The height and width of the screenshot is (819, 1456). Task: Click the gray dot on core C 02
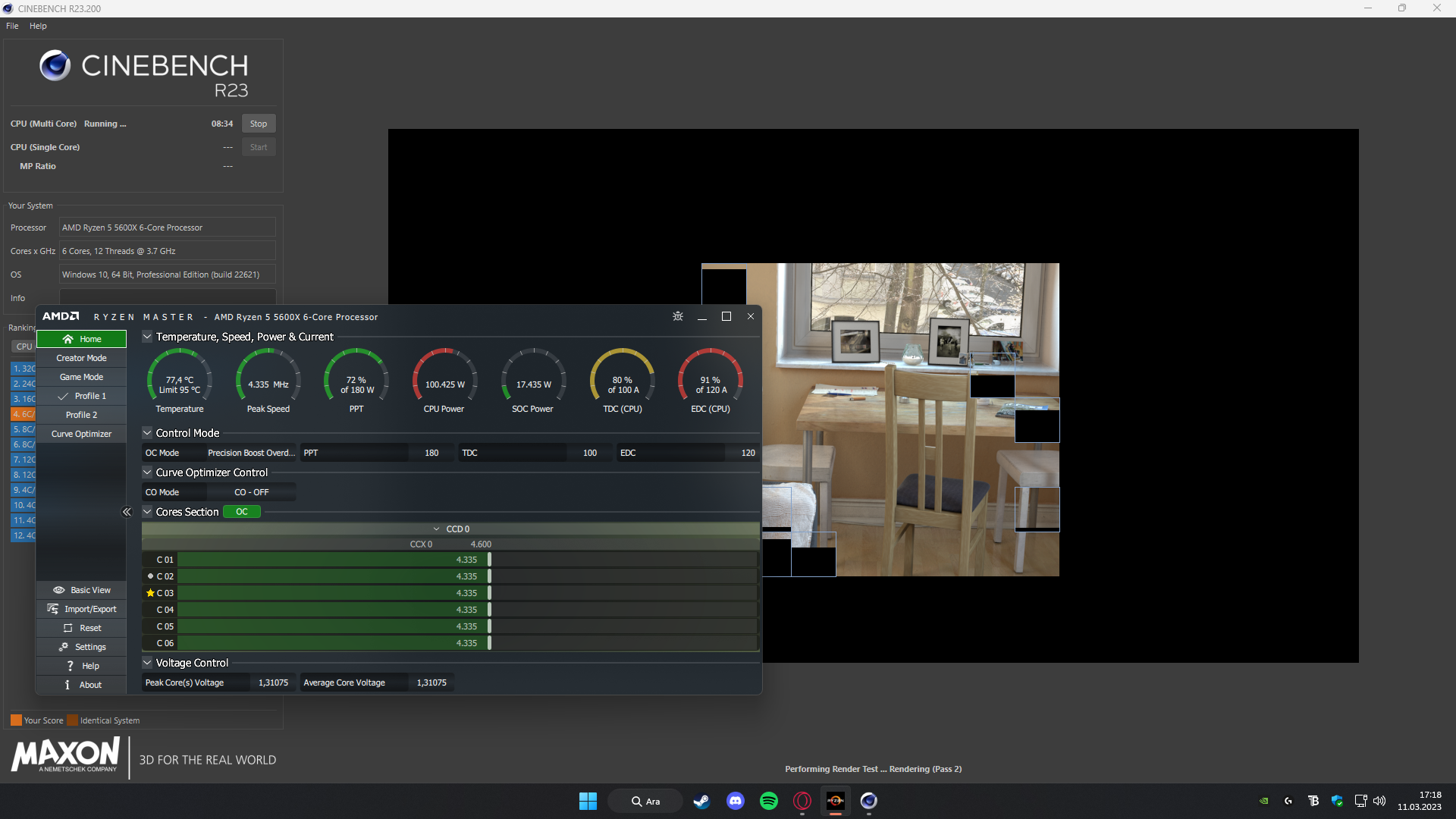(x=150, y=576)
